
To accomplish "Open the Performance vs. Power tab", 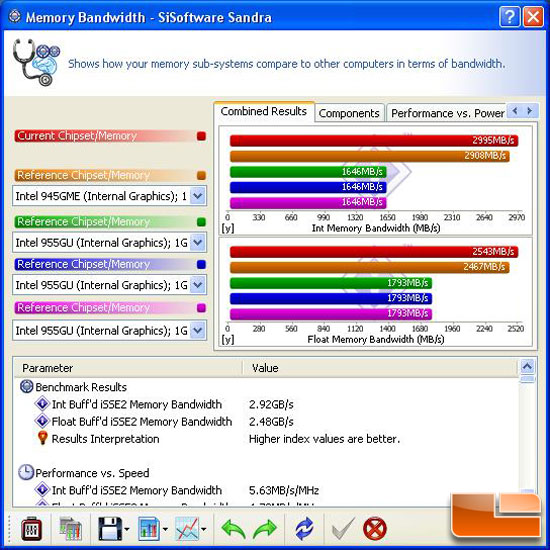I will tap(447, 113).
